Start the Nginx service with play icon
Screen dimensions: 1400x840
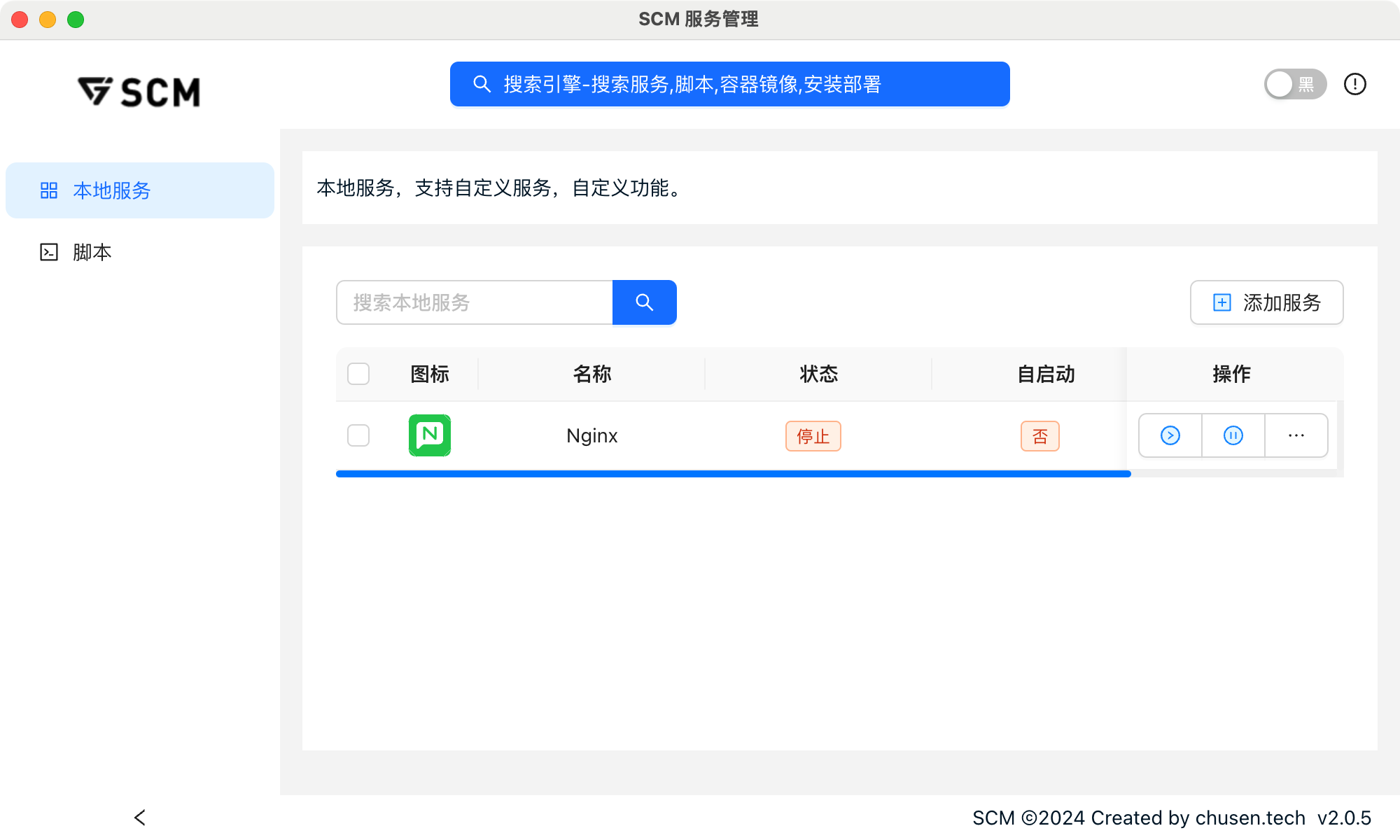pyautogui.click(x=1170, y=435)
